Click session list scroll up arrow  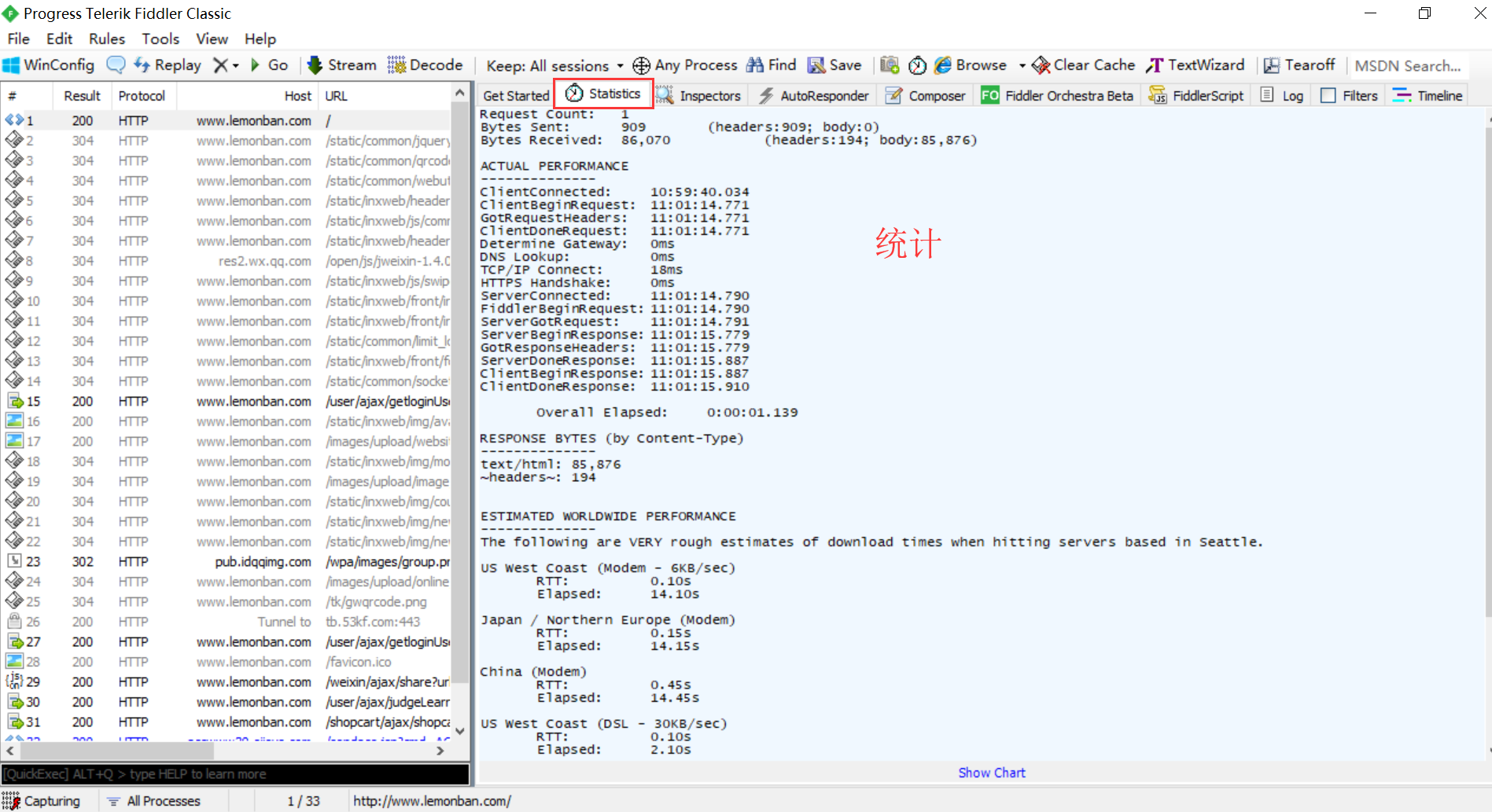click(460, 94)
